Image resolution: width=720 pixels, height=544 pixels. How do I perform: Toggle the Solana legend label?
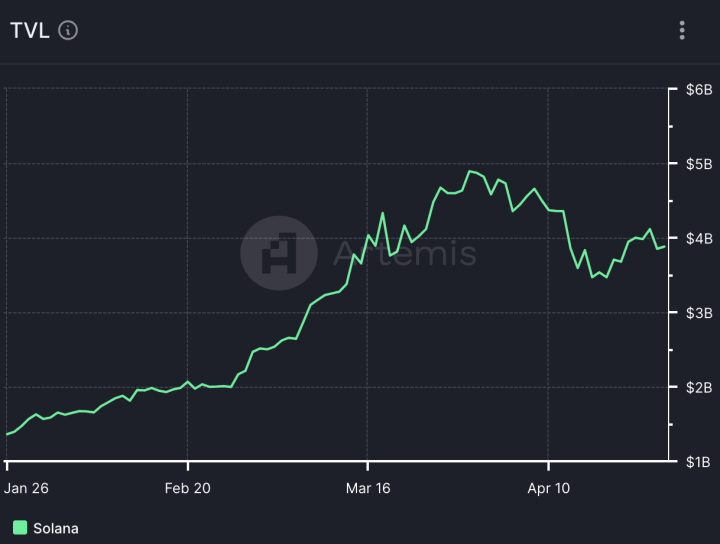pos(56,528)
